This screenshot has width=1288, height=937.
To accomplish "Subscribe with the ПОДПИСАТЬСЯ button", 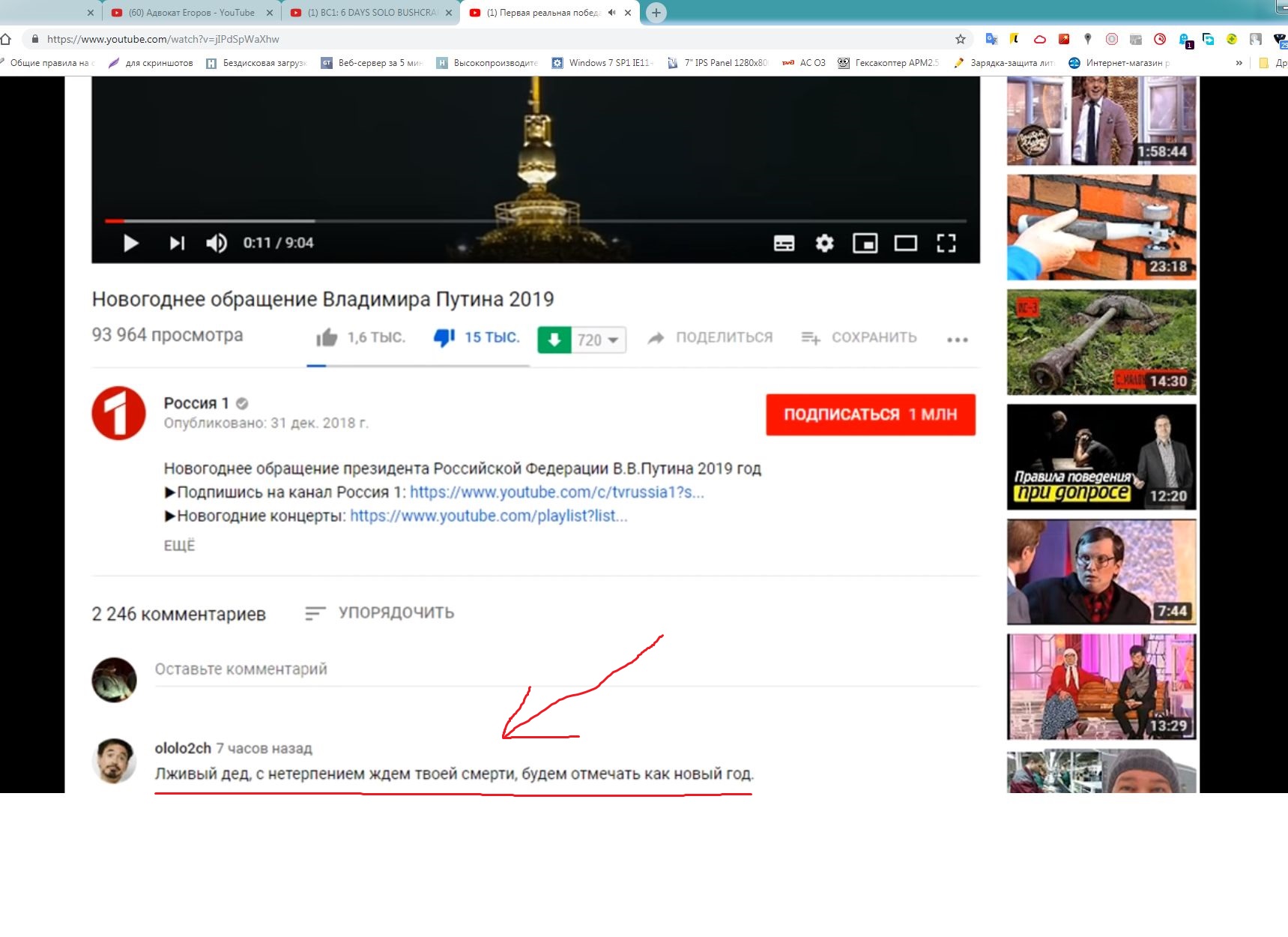I will 871,415.
